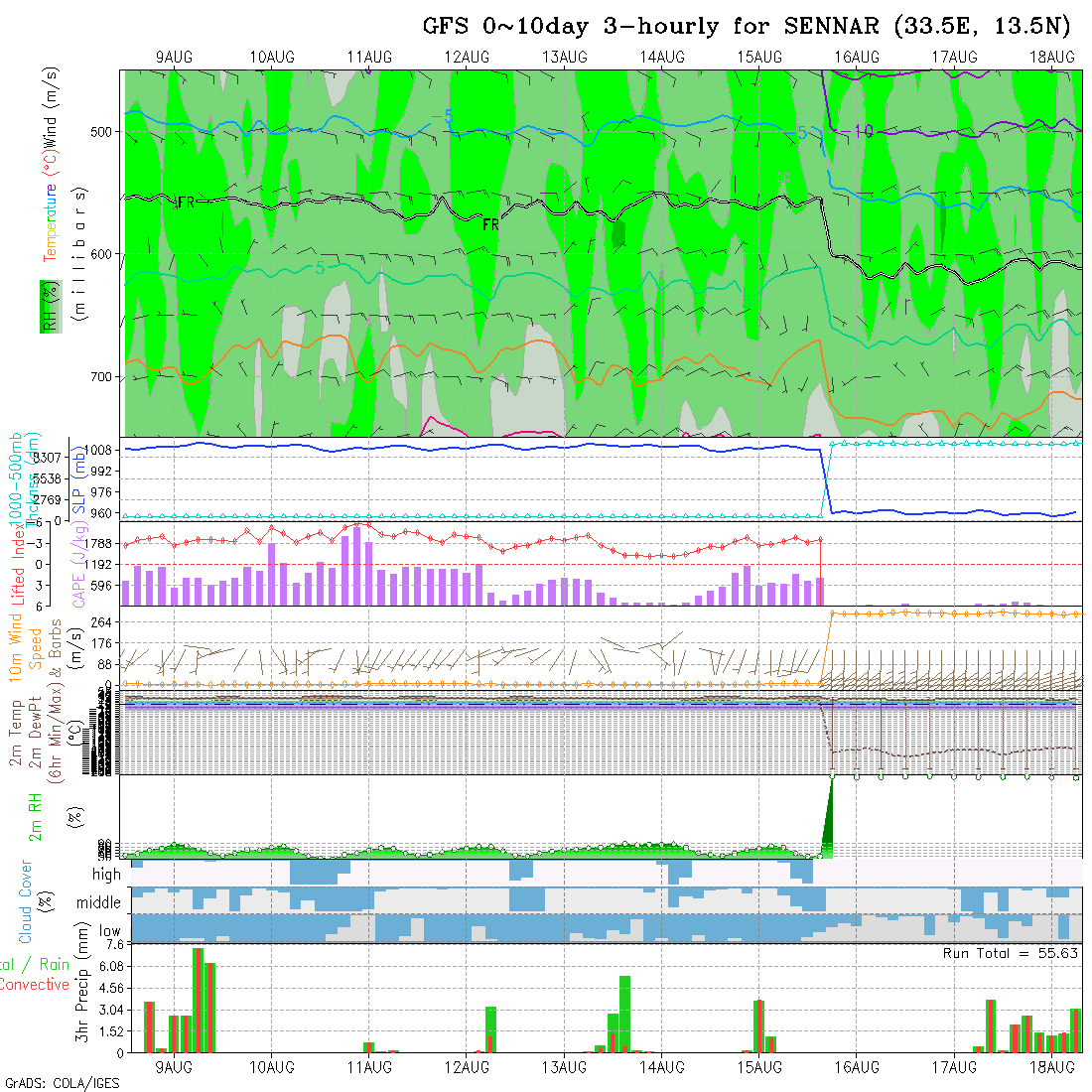Click the cyan -5 contour label near 12AUG

coord(442,116)
